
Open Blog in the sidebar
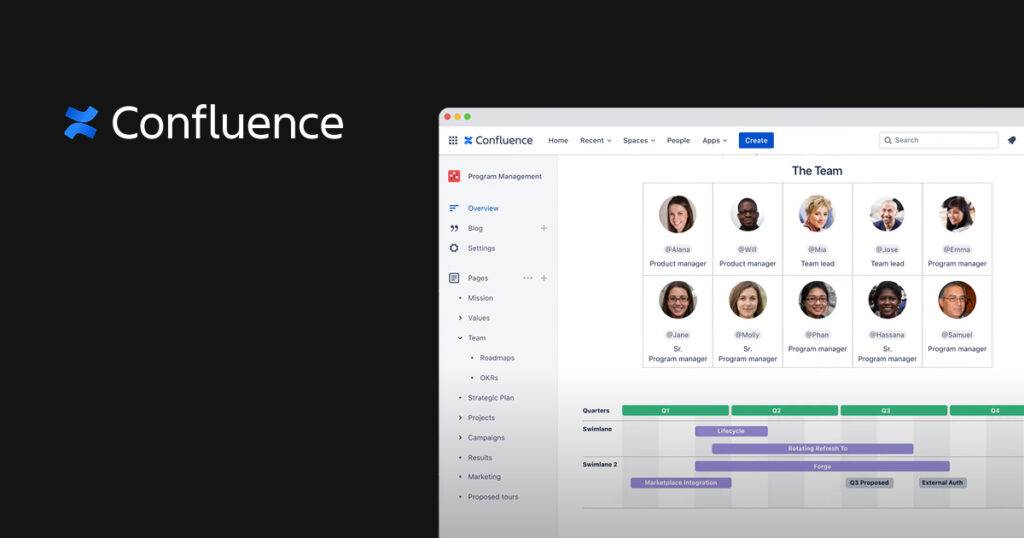[475, 229]
